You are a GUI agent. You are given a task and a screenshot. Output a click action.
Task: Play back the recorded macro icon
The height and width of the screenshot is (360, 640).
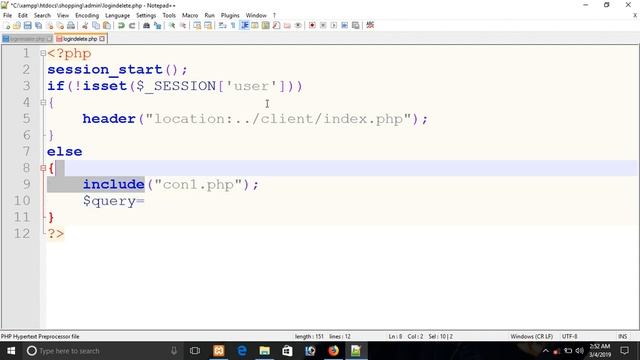click(334, 25)
